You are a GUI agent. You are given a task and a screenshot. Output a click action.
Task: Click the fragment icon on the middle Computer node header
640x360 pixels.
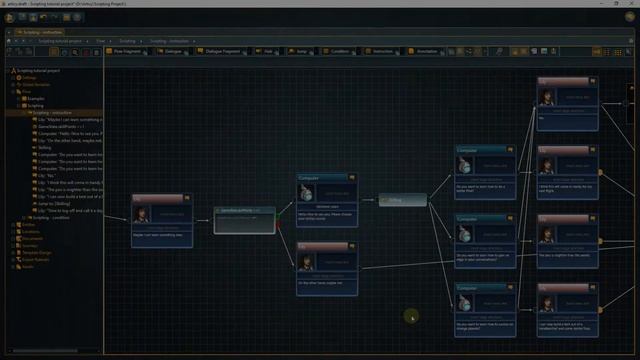point(352,178)
